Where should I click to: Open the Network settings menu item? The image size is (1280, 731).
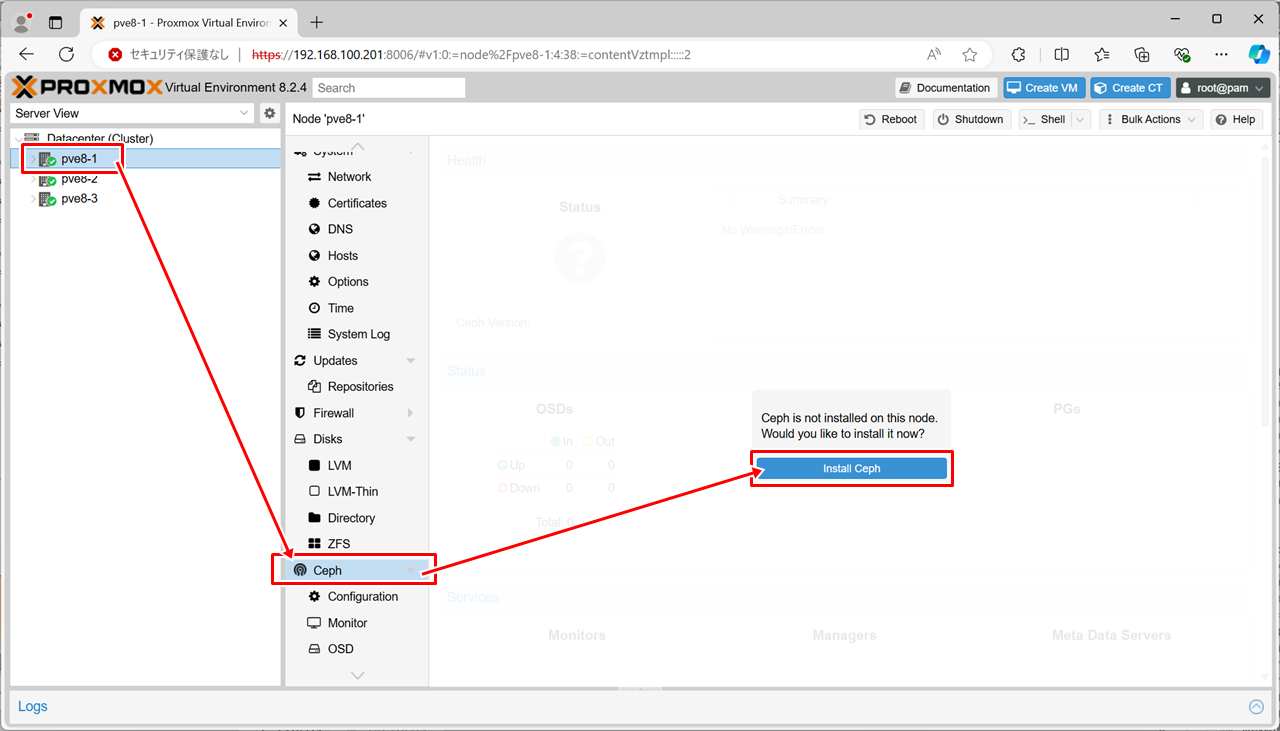(349, 177)
